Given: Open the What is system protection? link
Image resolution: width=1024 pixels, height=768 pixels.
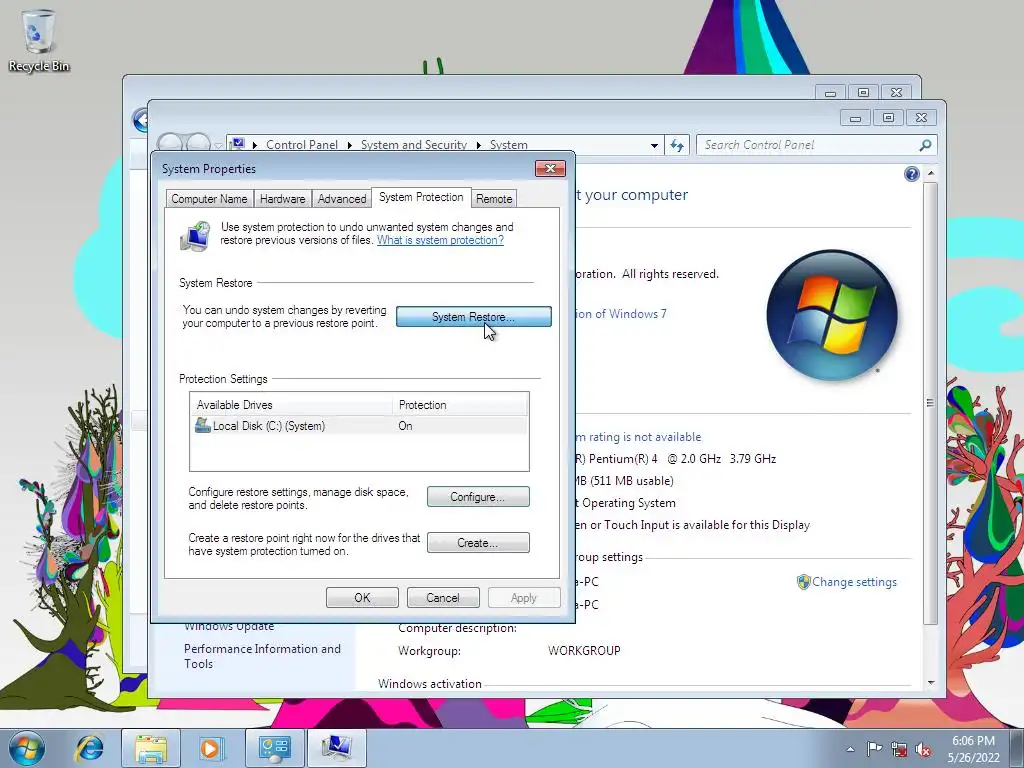Looking at the screenshot, I should coord(440,240).
